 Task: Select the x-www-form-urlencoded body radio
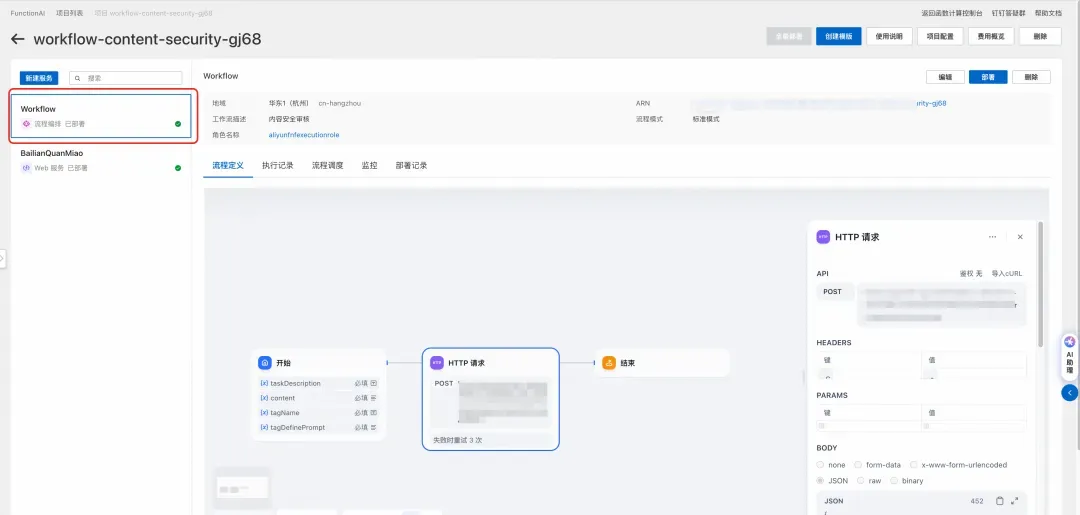914,465
